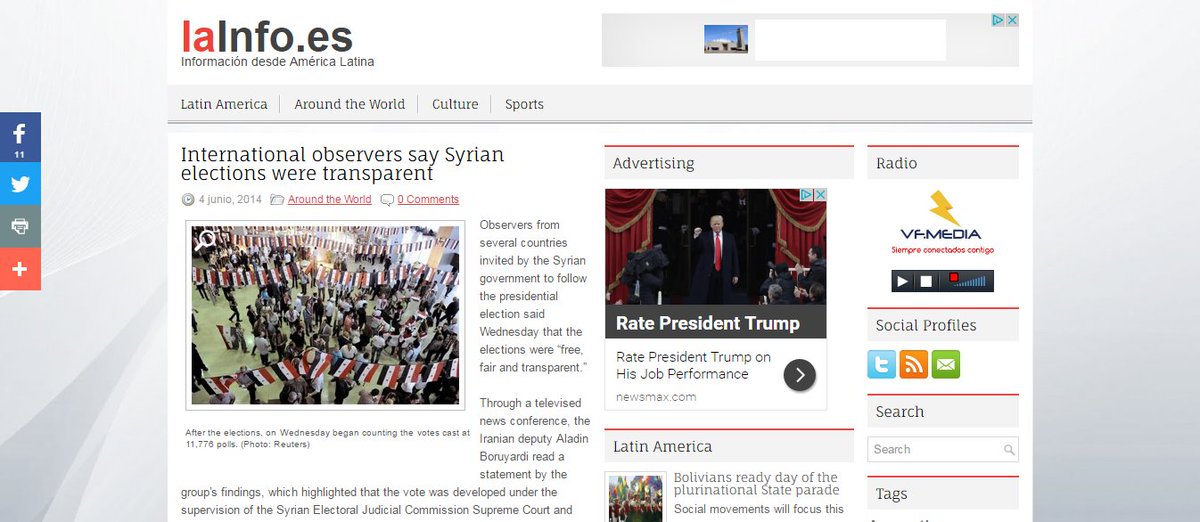Click the top banner ad thumbnail image
Screen dimensions: 1200x522
726,39
